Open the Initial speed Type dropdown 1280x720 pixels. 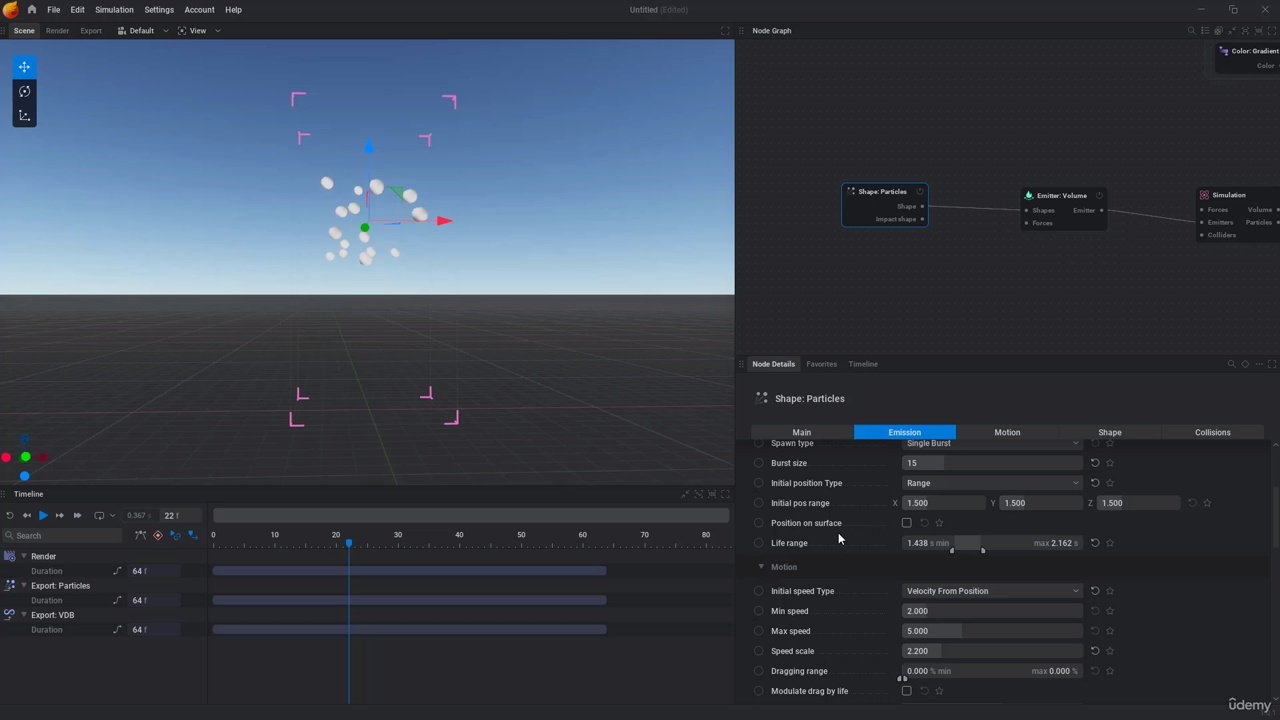tap(992, 591)
